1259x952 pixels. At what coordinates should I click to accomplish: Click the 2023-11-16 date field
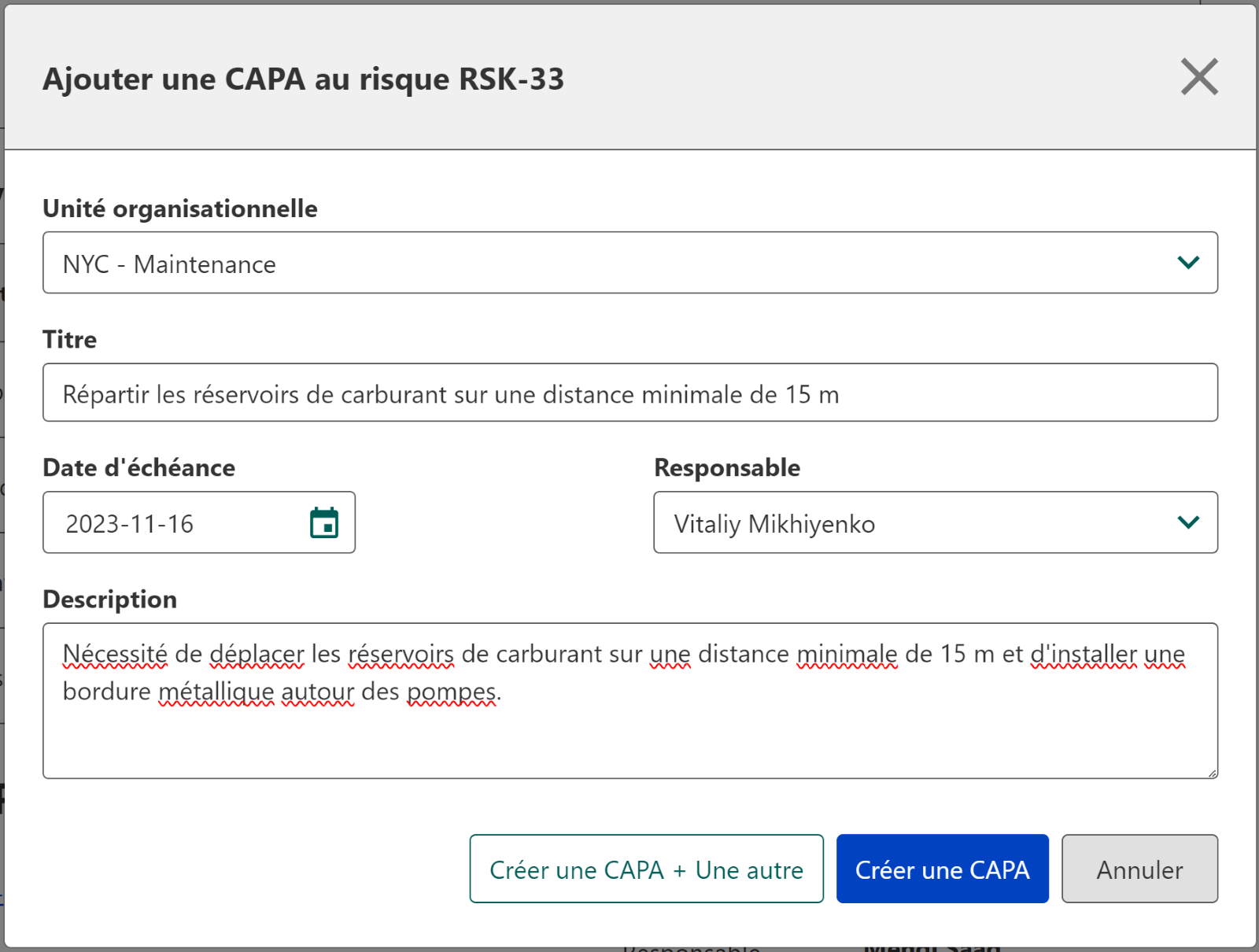(199, 522)
